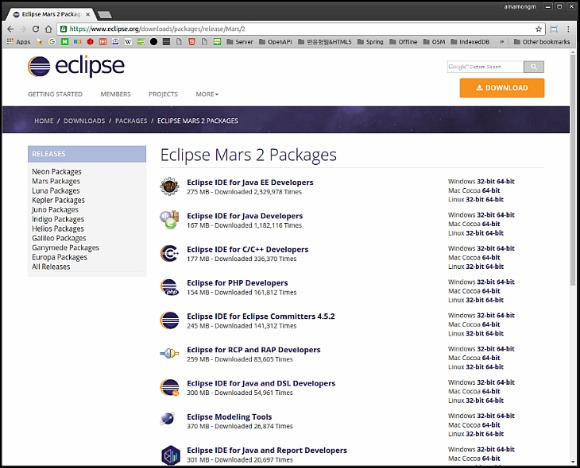The height and width of the screenshot is (468, 580).
Task: Go to browser home icon
Action: (48, 29)
